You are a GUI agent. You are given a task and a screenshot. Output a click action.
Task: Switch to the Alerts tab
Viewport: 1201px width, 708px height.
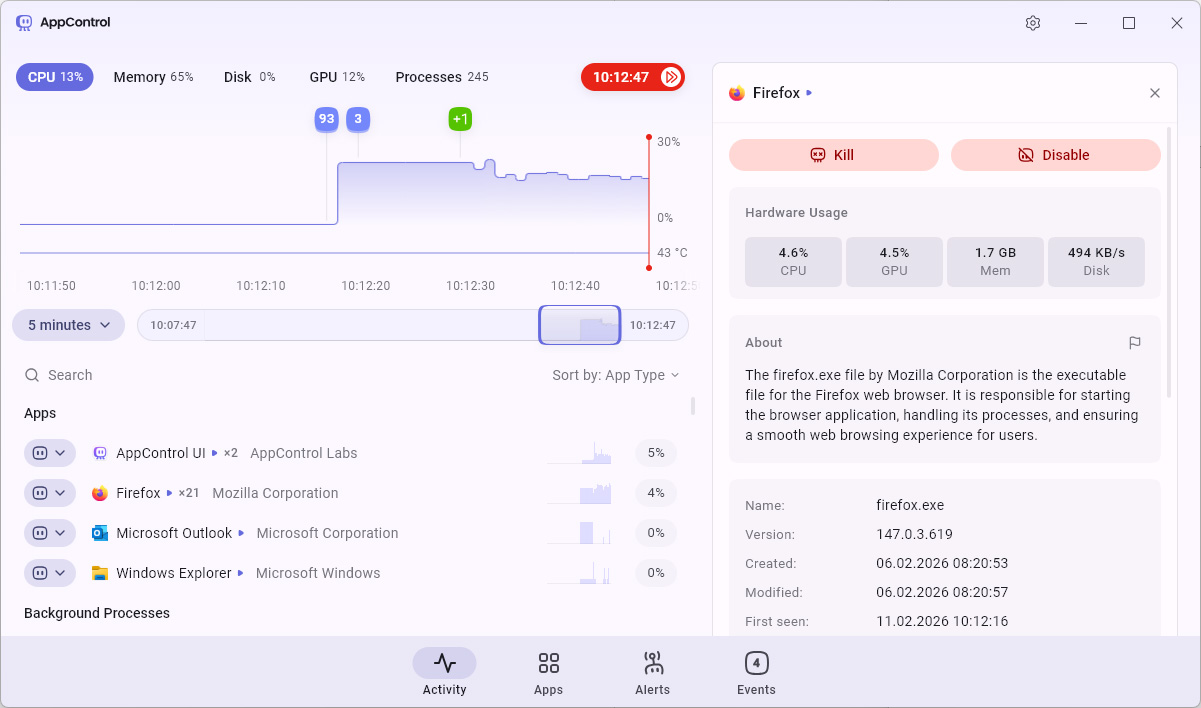point(652,672)
